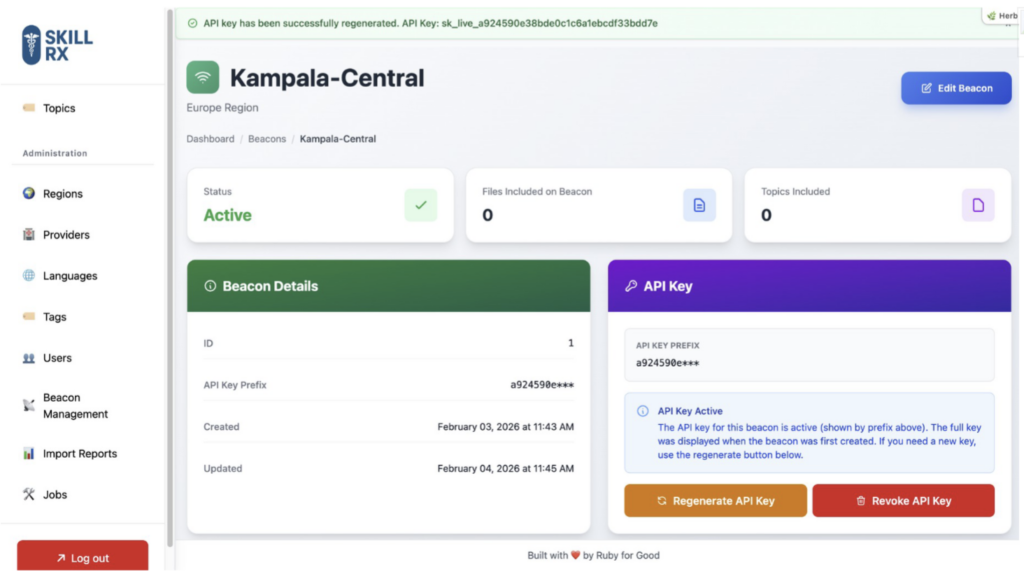This screenshot has width=1024, height=581.
Task: Click Revoke API Key button
Action: click(903, 501)
